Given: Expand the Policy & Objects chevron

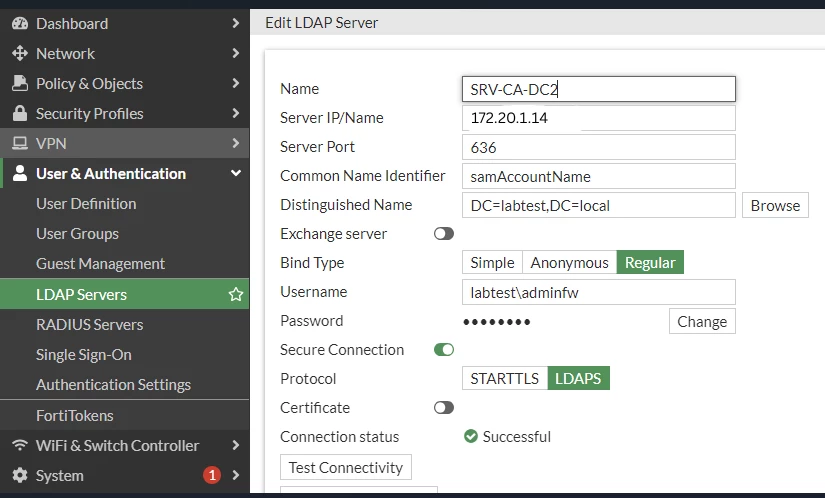Looking at the screenshot, I should [x=235, y=83].
